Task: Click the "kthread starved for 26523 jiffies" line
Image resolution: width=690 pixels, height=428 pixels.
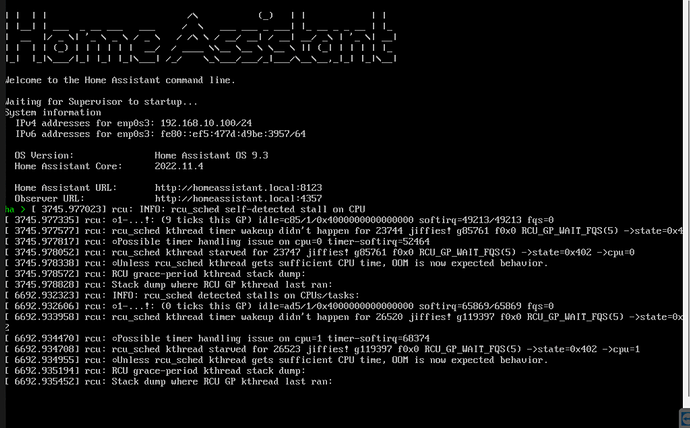Action: [322, 349]
